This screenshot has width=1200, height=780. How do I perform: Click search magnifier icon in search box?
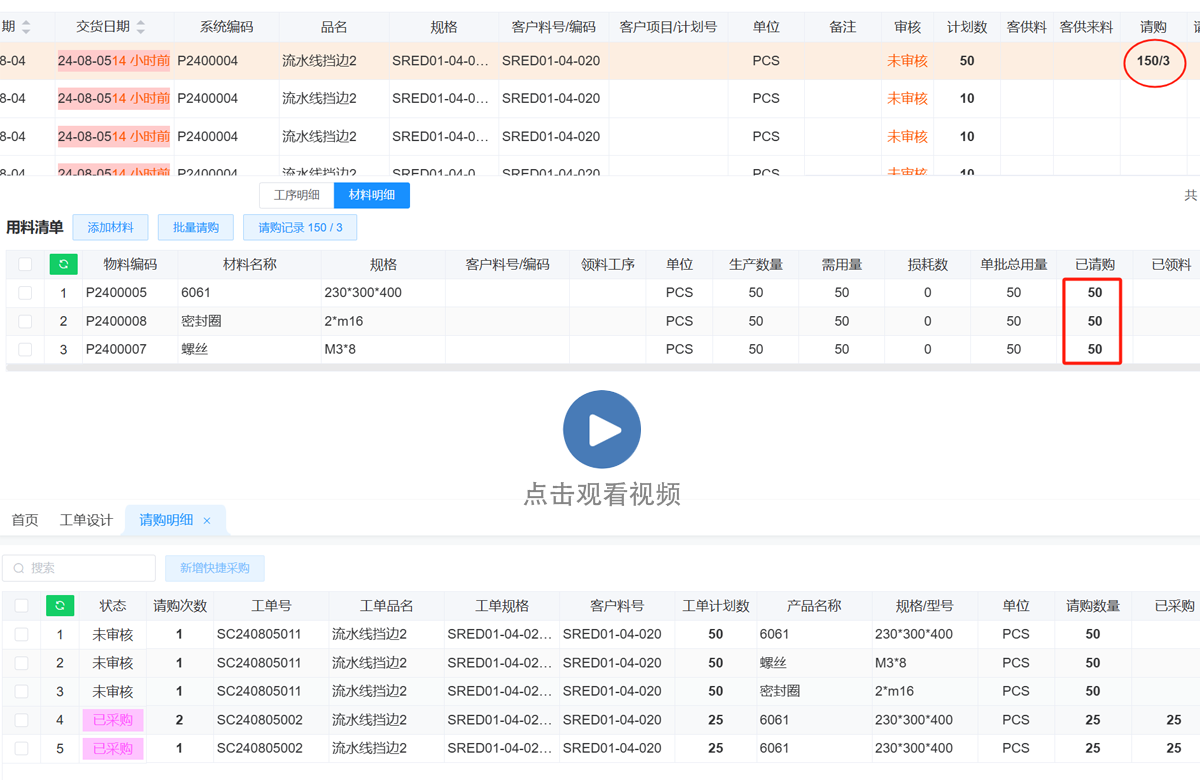(x=19, y=568)
